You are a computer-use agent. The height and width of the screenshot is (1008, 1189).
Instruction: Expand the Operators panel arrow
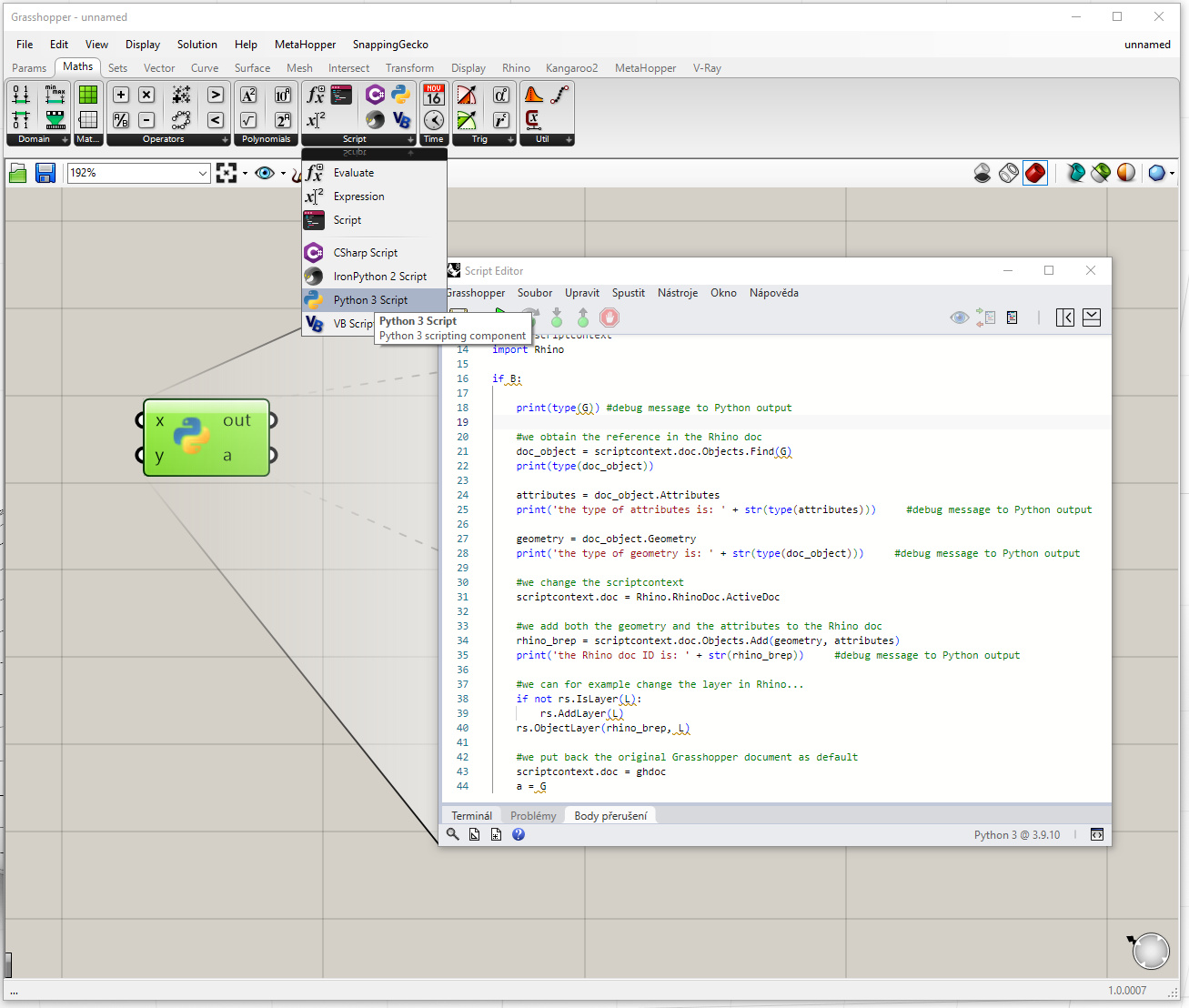(225, 140)
